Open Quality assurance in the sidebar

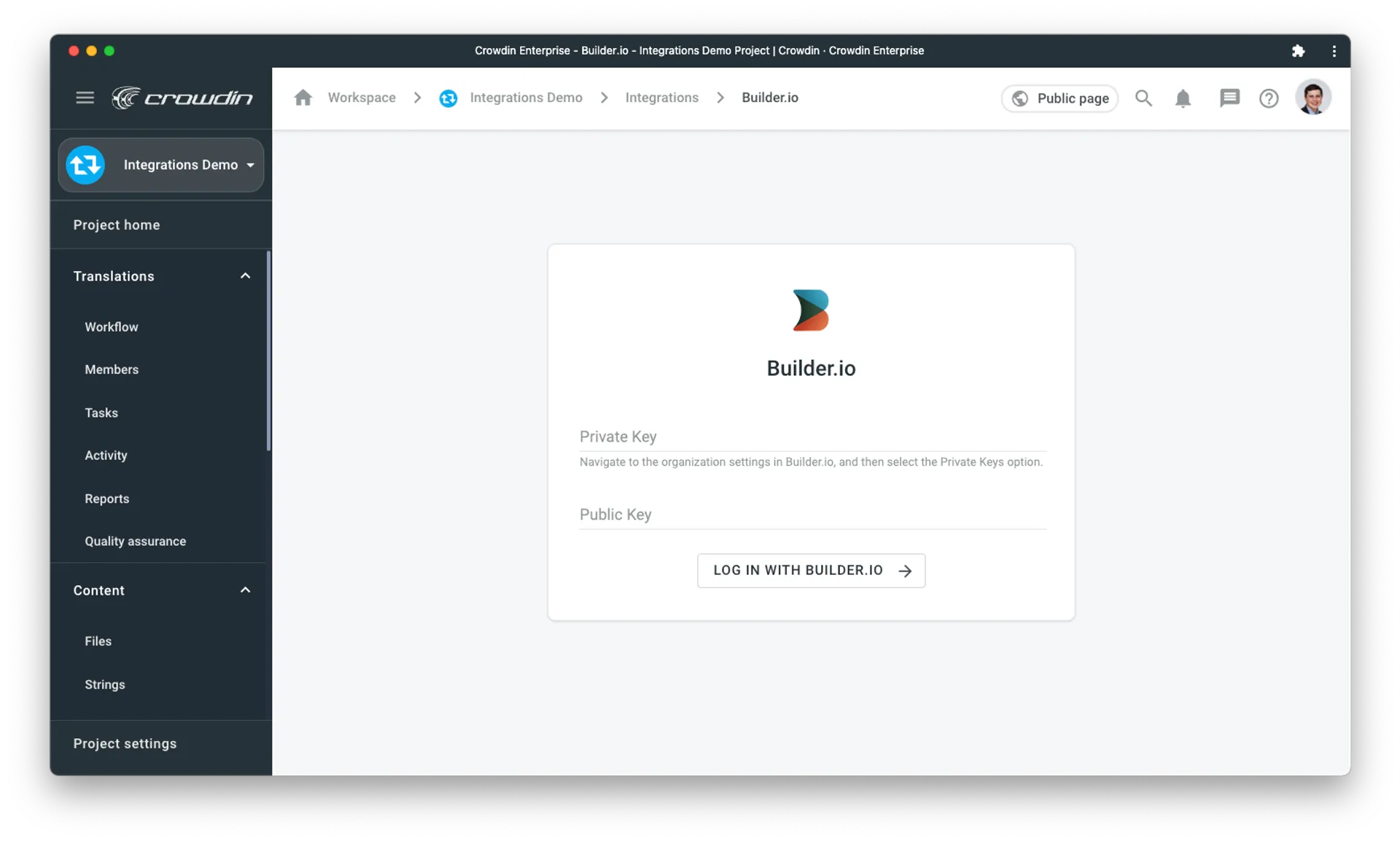136,541
